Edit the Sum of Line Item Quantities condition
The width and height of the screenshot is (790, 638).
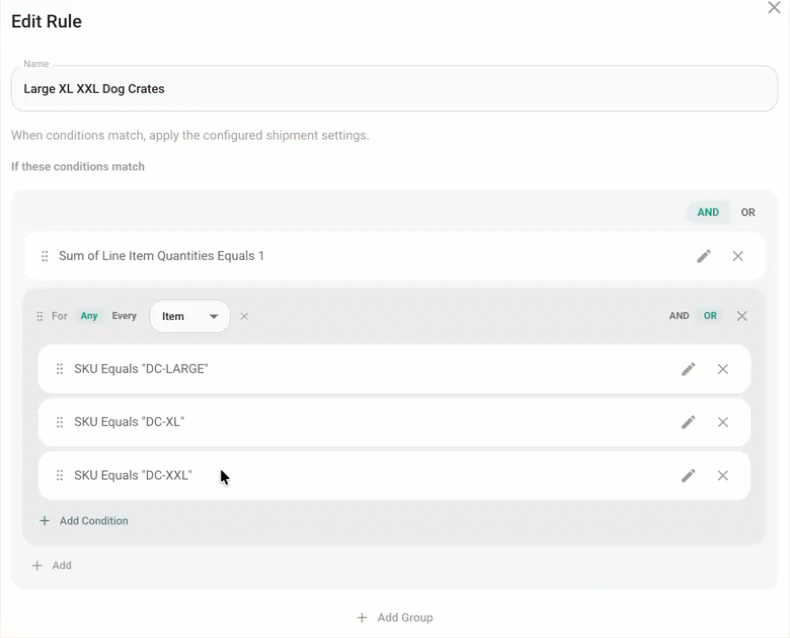pos(704,256)
